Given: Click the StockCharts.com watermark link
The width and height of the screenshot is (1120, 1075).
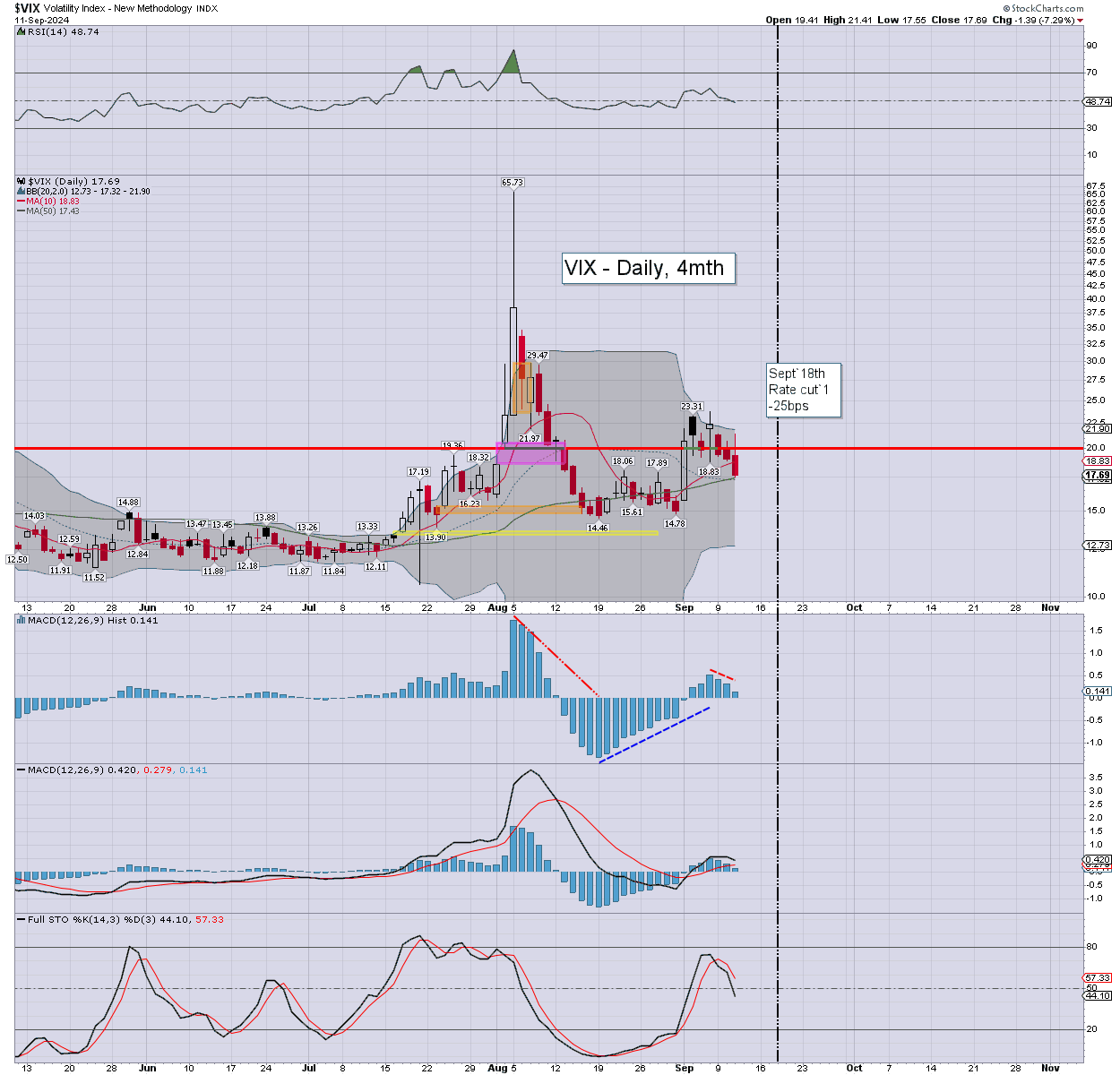Looking at the screenshot, I should coord(1047,8).
